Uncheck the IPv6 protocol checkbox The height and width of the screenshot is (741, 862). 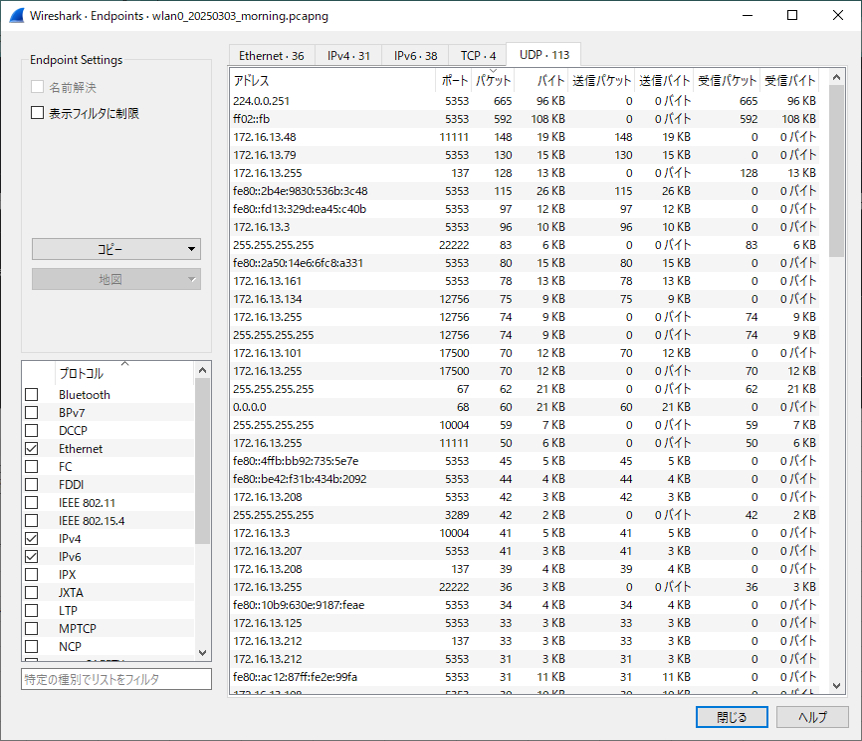(32, 556)
